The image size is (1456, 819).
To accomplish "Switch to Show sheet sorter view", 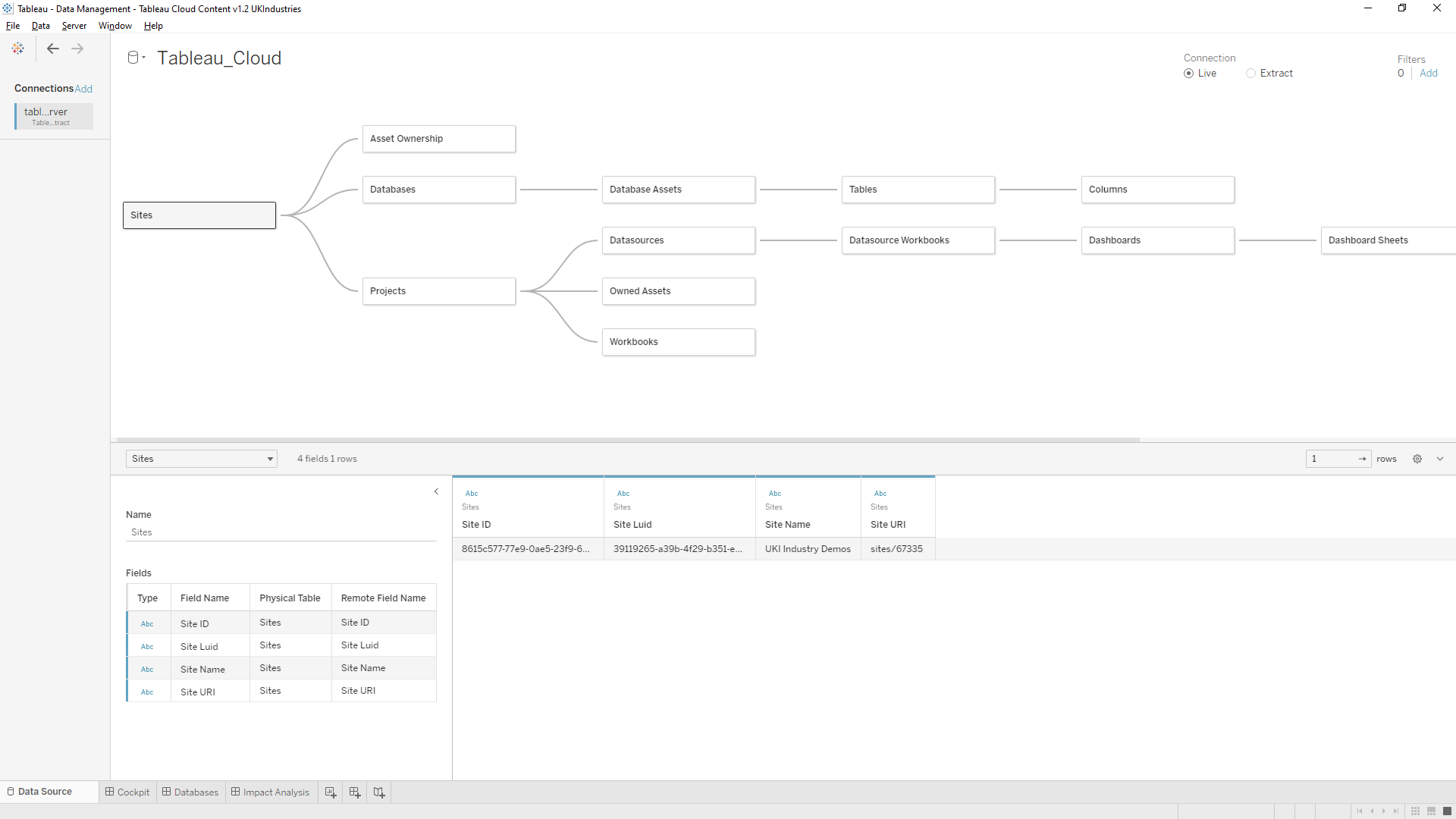I will (1415, 811).
